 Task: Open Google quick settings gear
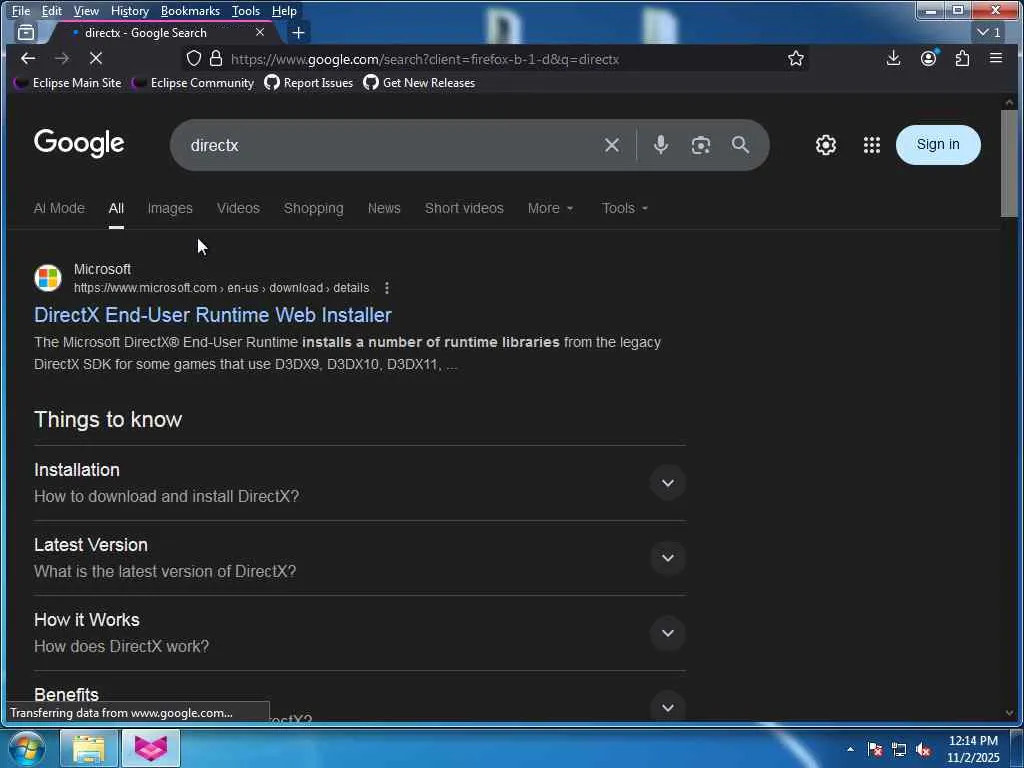coord(825,145)
